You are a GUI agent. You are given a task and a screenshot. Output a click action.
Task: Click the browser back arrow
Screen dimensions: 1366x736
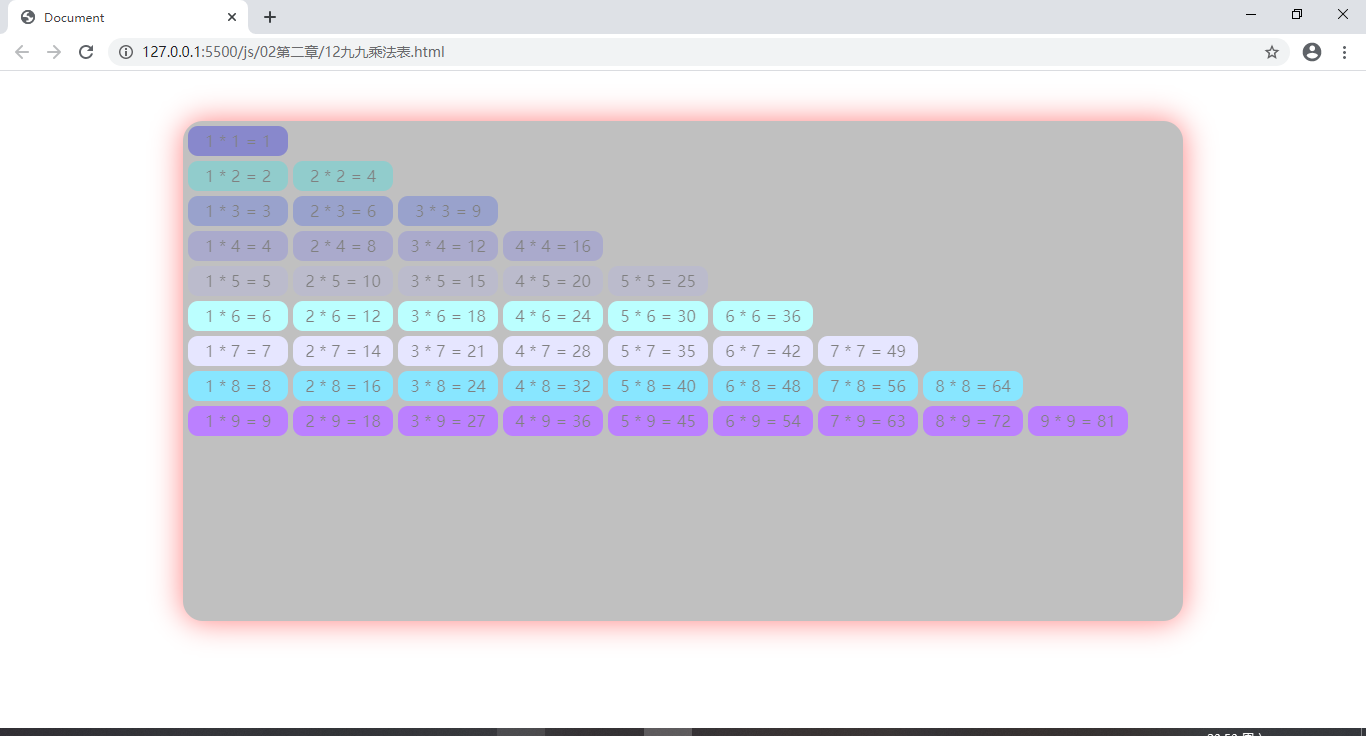tap(22, 52)
